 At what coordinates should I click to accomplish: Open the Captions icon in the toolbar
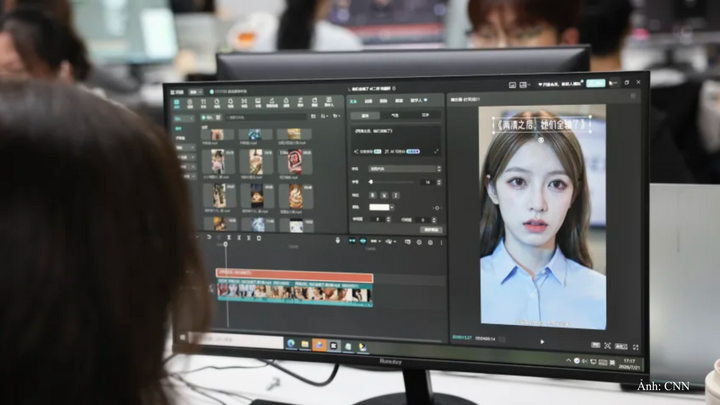[x=258, y=103]
